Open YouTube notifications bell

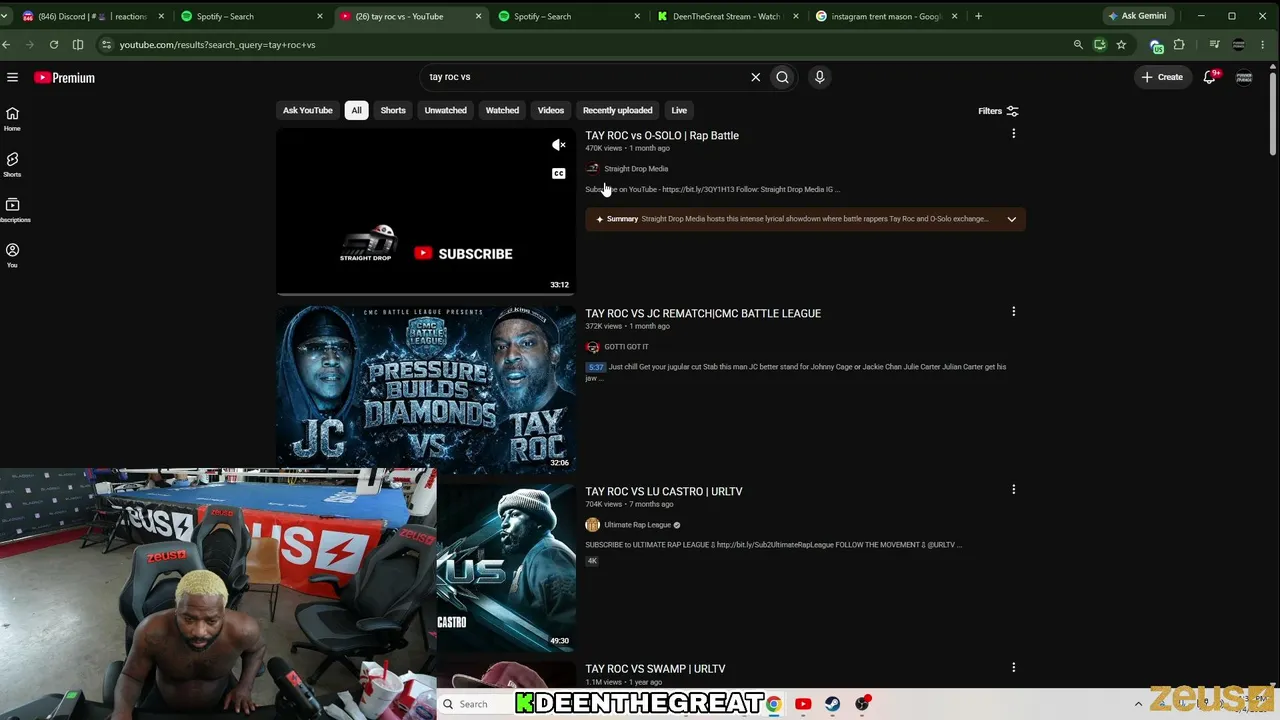1210,77
